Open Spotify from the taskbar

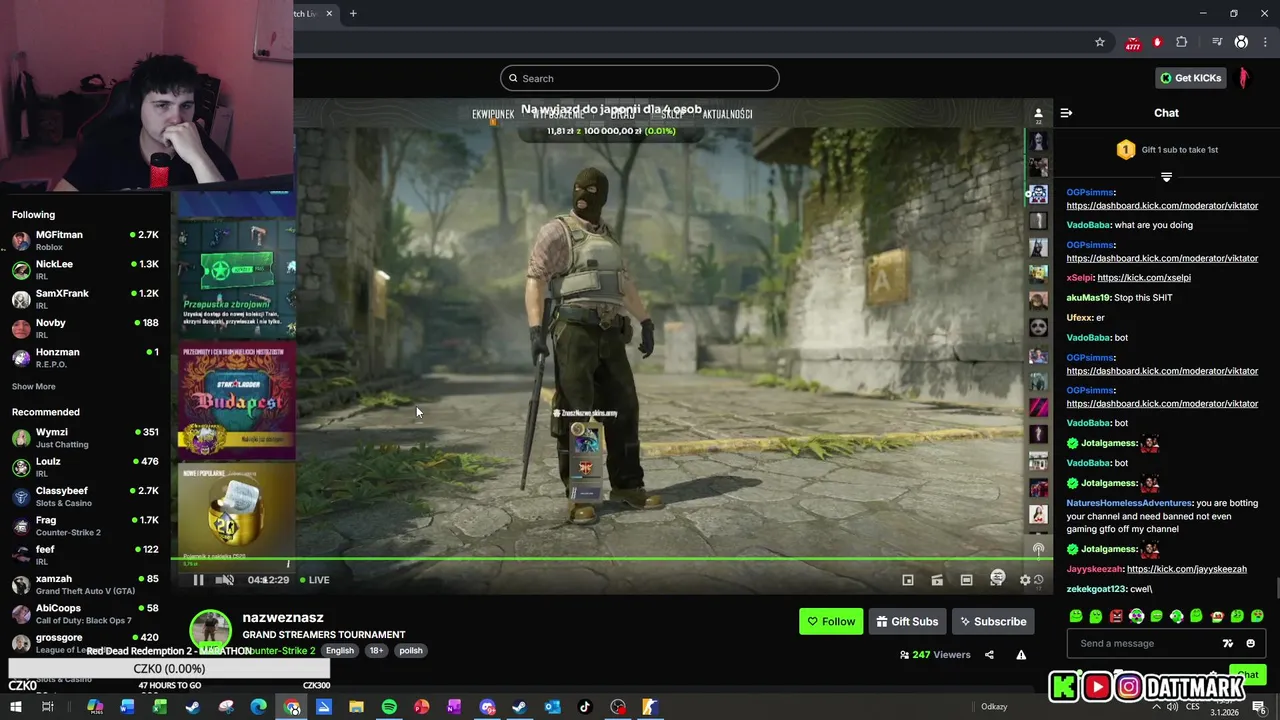point(389,707)
